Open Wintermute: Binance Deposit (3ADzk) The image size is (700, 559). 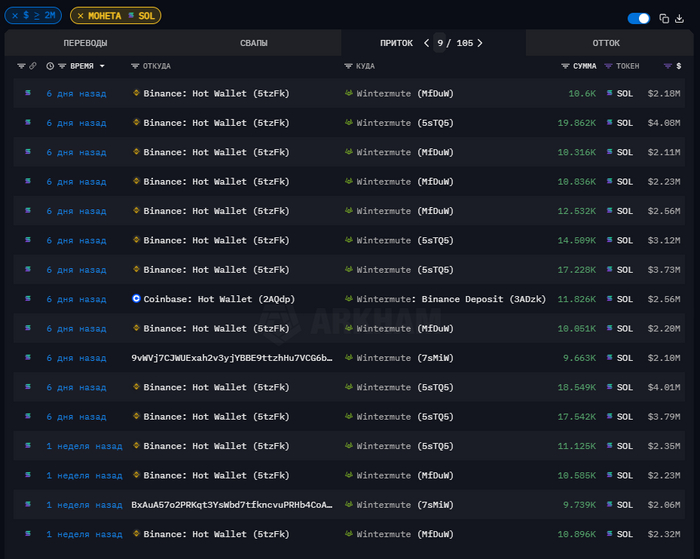(x=451, y=299)
